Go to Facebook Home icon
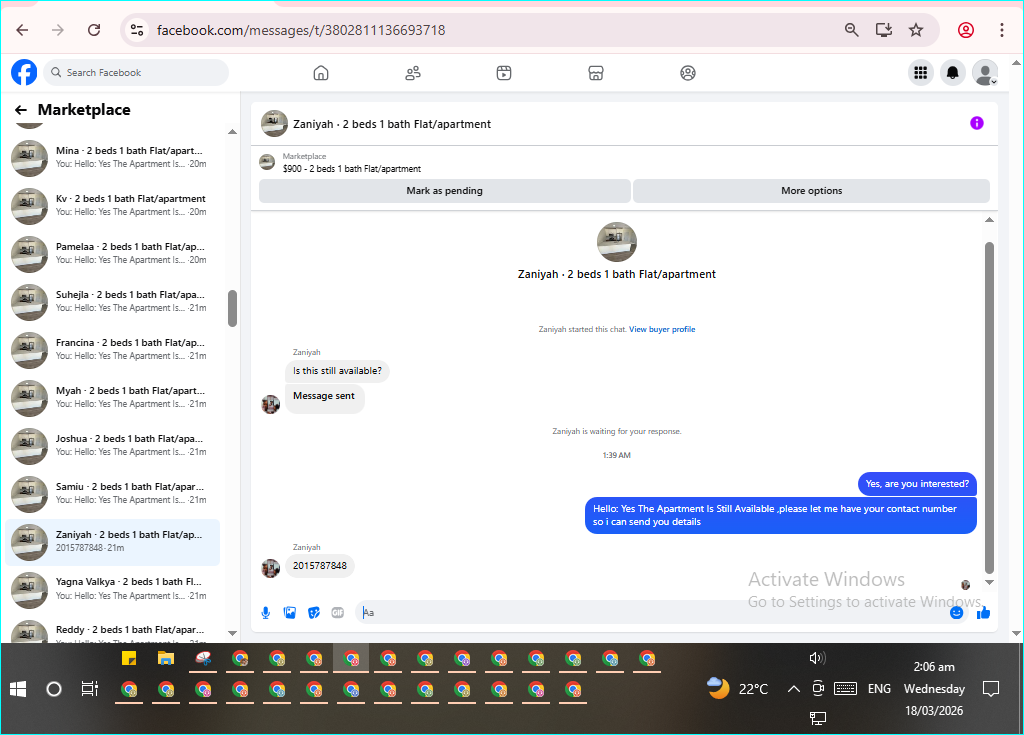 (321, 73)
